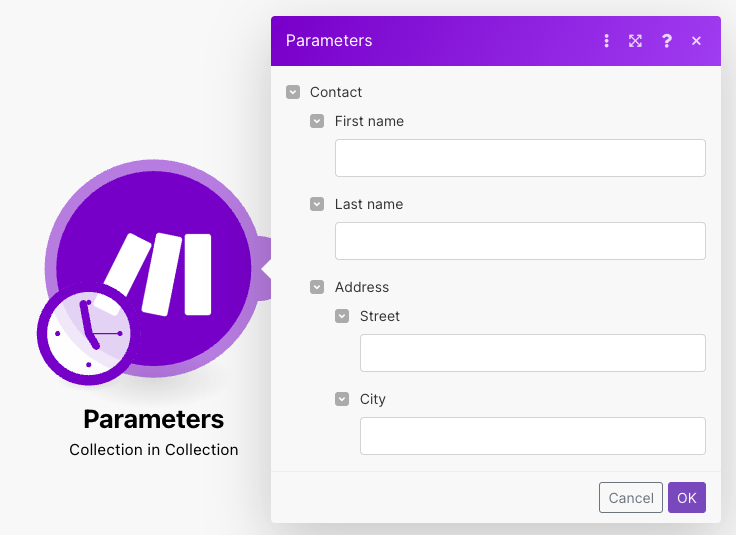Open help with the question mark icon

pos(667,41)
